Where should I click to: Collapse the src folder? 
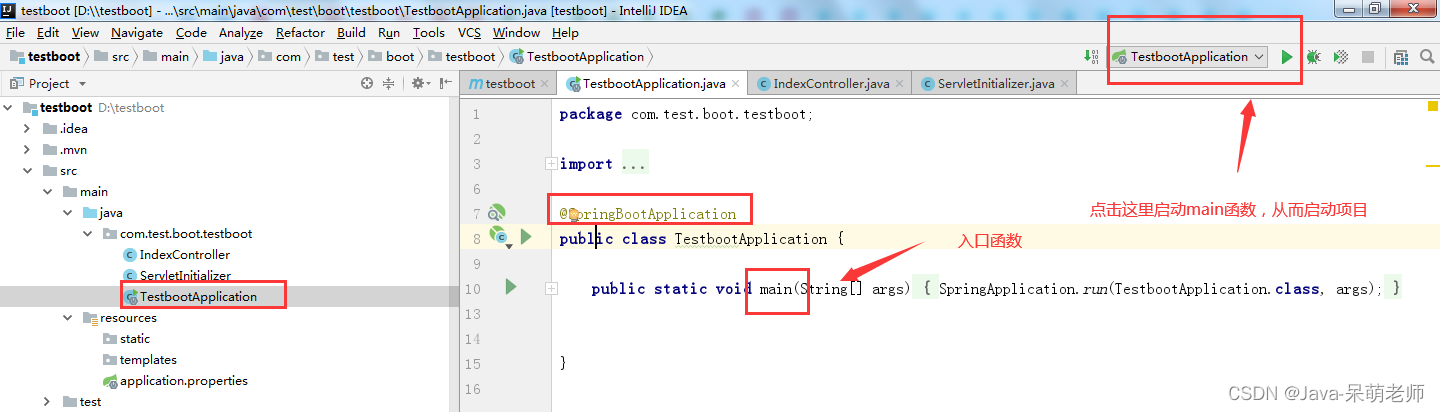pyautogui.click(x=28, y=170)
